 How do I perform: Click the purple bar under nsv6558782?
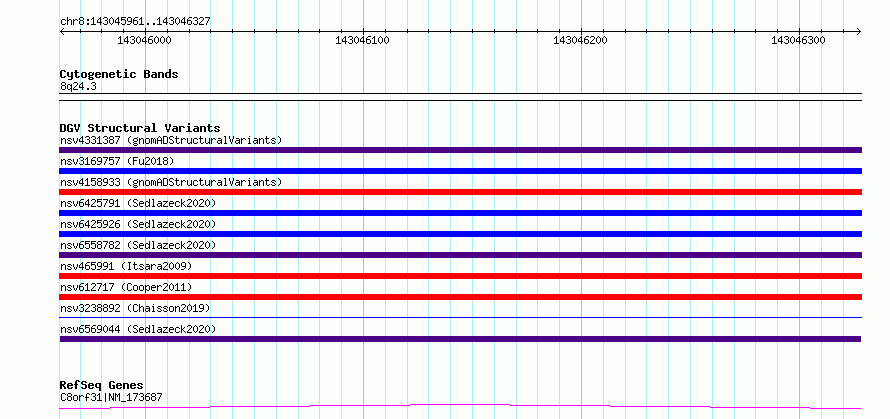[460, 255]
